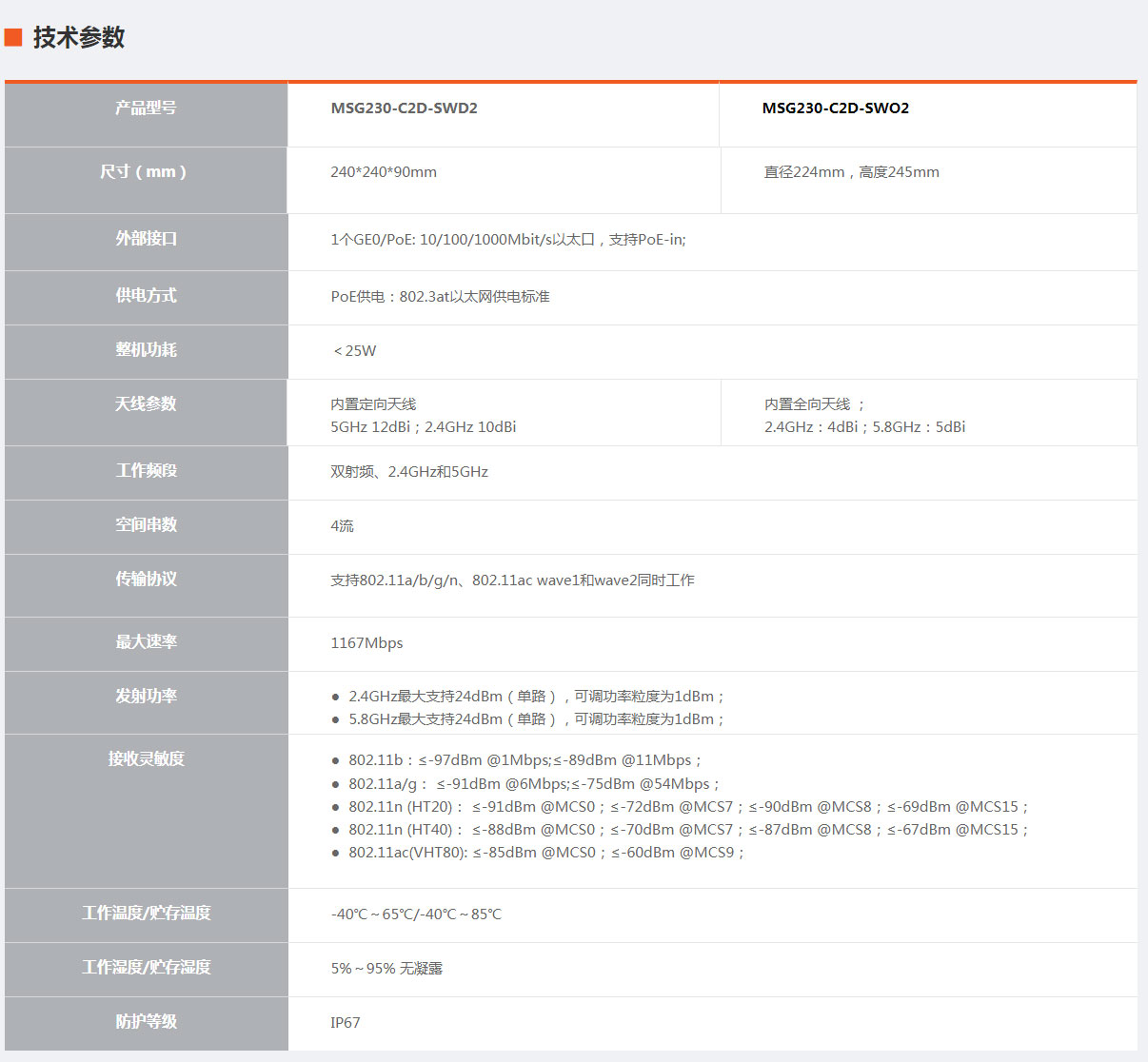This screenshot has height=1062, width=1148.
Task: Click the 技术参数 section heading
Action: tap(79, 37)
